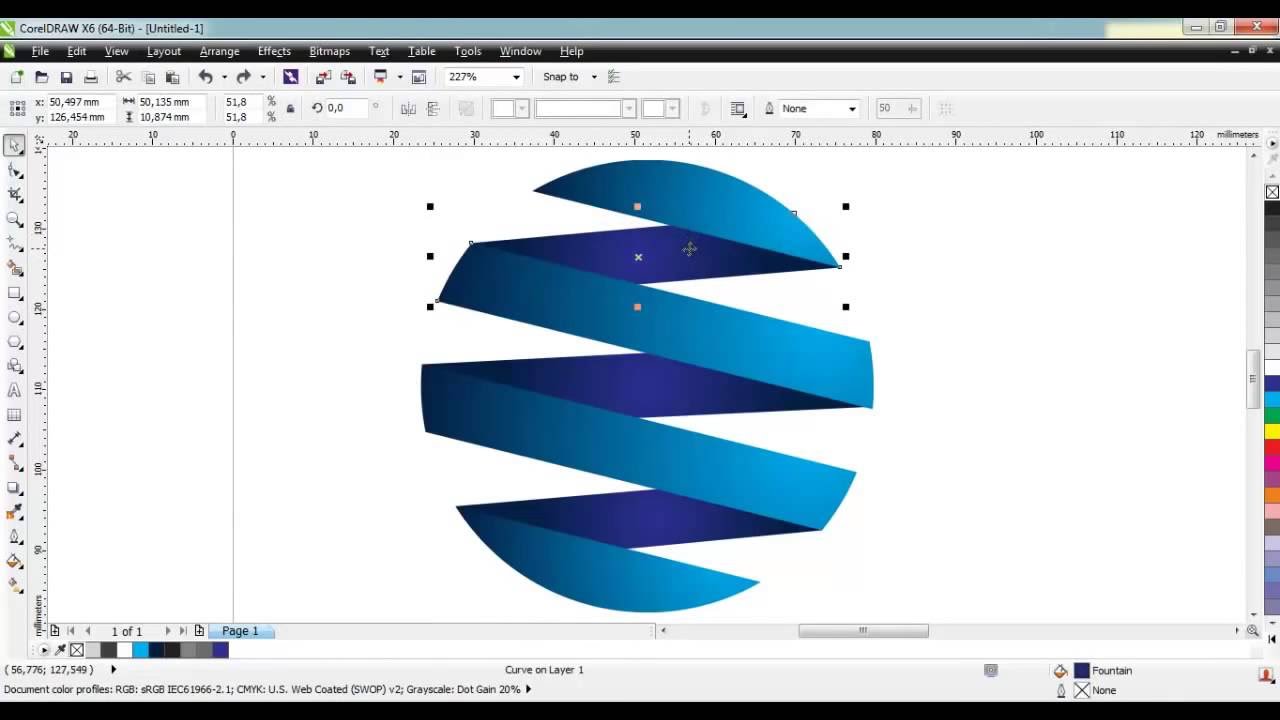The height and width of the screenshot is (720, 1280).
Task: Switch to the Page 1 tab
Action: [240, 631]
